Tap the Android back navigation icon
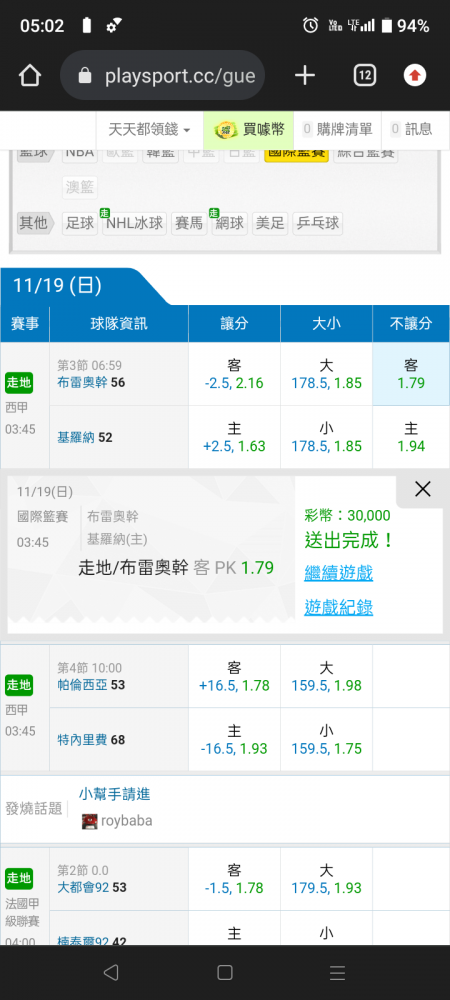 point(111,972)
